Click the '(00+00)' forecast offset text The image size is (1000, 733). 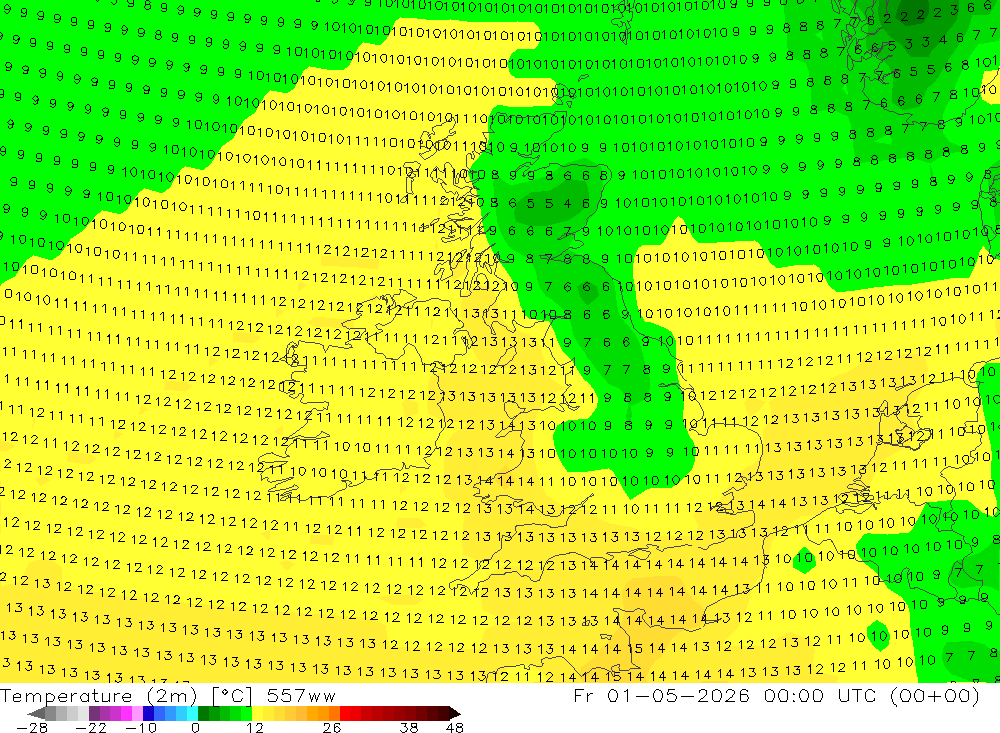point(935,696)
